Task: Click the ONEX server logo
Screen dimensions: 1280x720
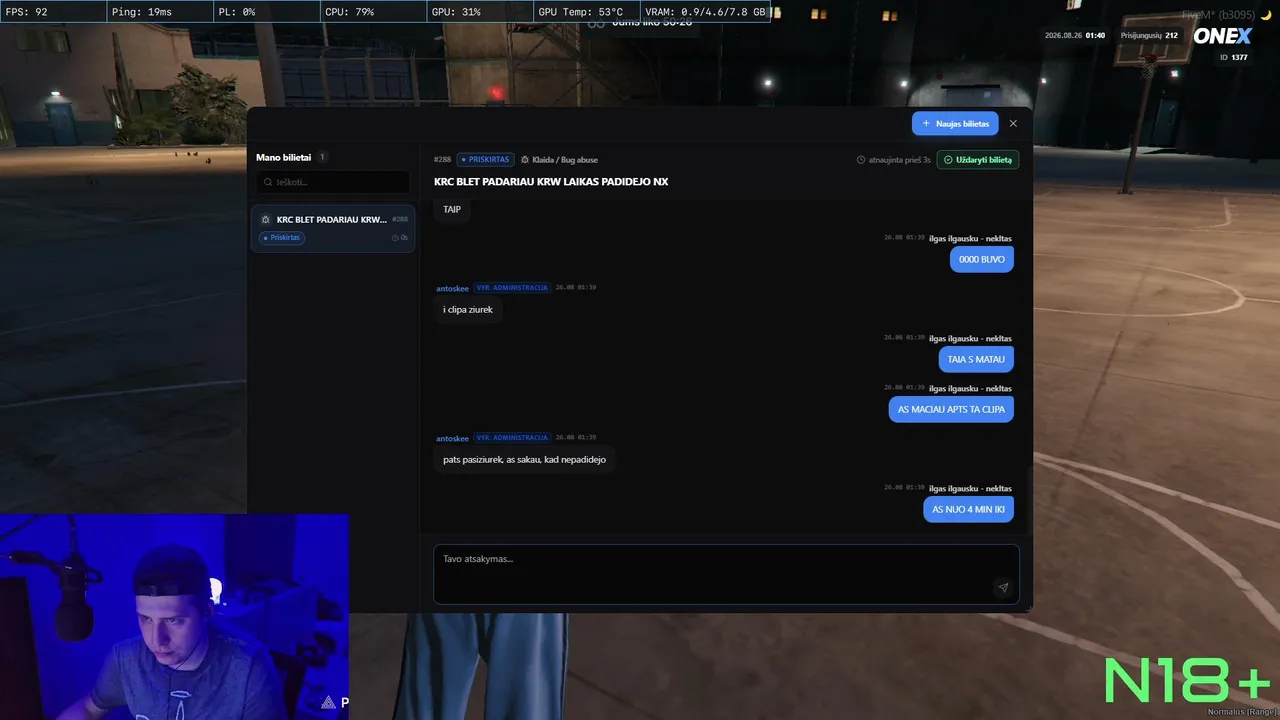Action: [1222, 36]
